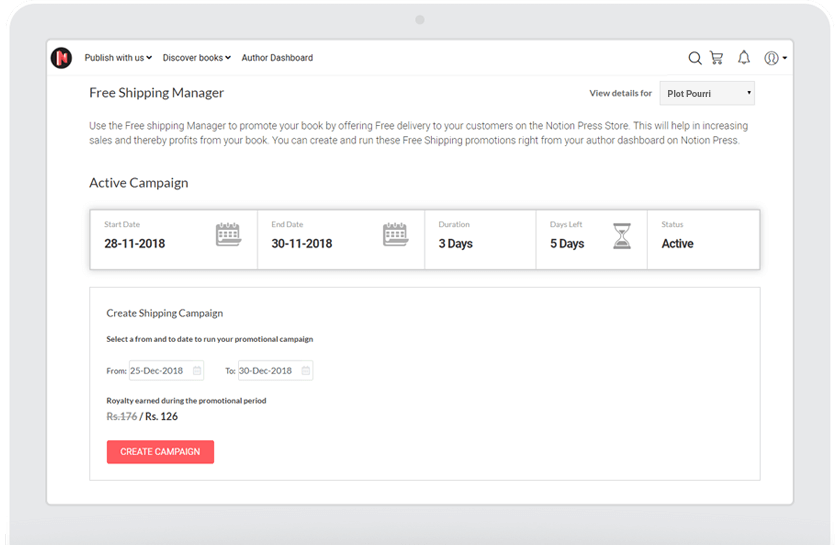Open the Plot Pourri book dropdown
This screenshot has height=545, width=840.
tap(707, 94)
